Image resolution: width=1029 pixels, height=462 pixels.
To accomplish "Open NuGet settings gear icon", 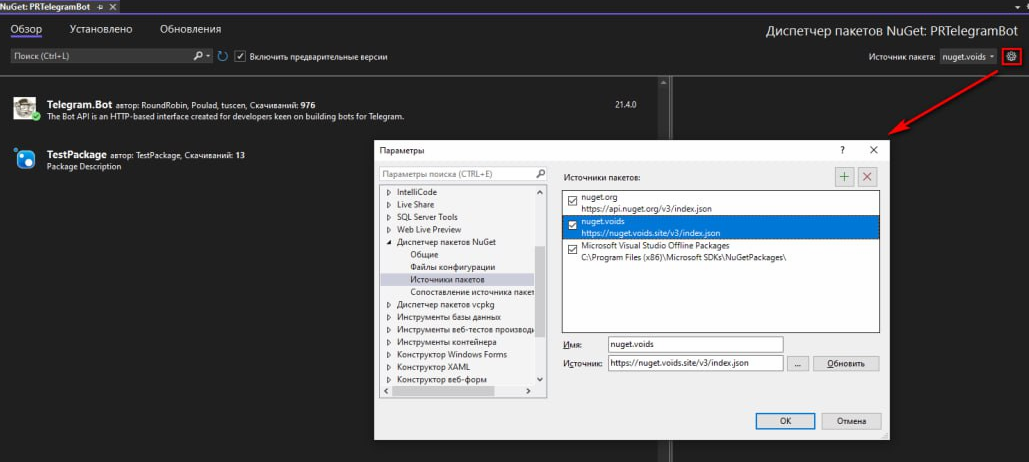I will [1011, 56].
